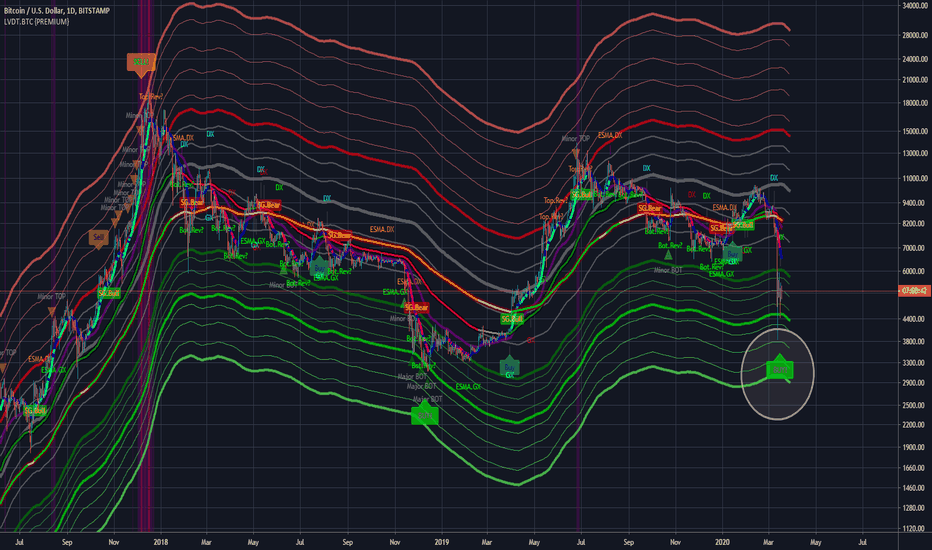Click the Minor TOP label near September 2017
This screenshot has height=550, width=932.
point(52,296)
